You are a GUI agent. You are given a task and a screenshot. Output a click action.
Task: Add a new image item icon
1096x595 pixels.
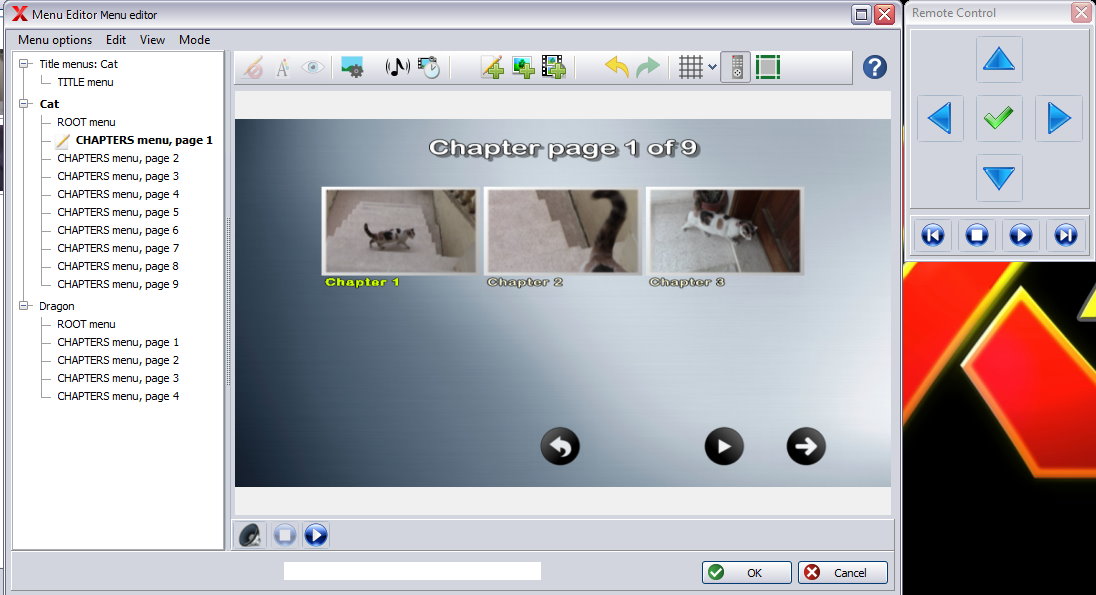[x=523, y=68]
